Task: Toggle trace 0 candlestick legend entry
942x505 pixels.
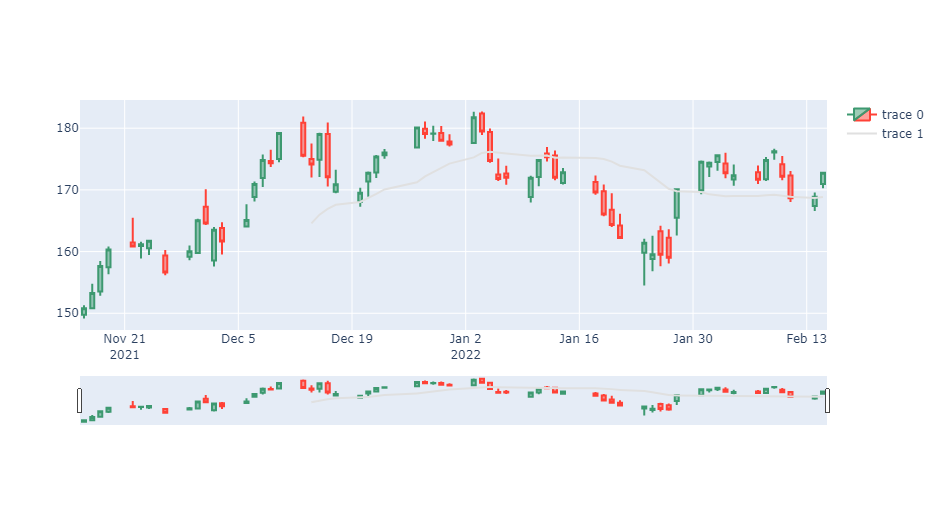Action: 885,114
